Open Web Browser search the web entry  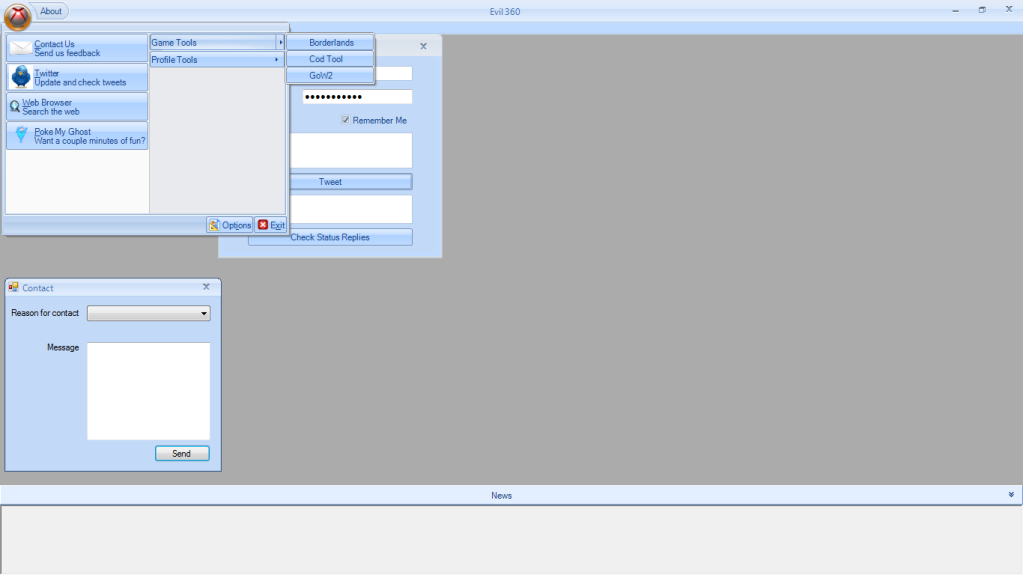(77, 106)
